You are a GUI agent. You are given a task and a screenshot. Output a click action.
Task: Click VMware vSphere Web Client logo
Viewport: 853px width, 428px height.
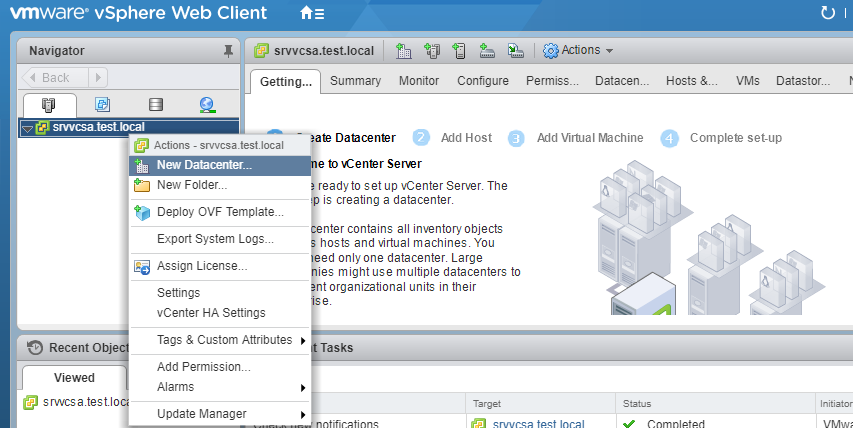[x=139, y=13]
